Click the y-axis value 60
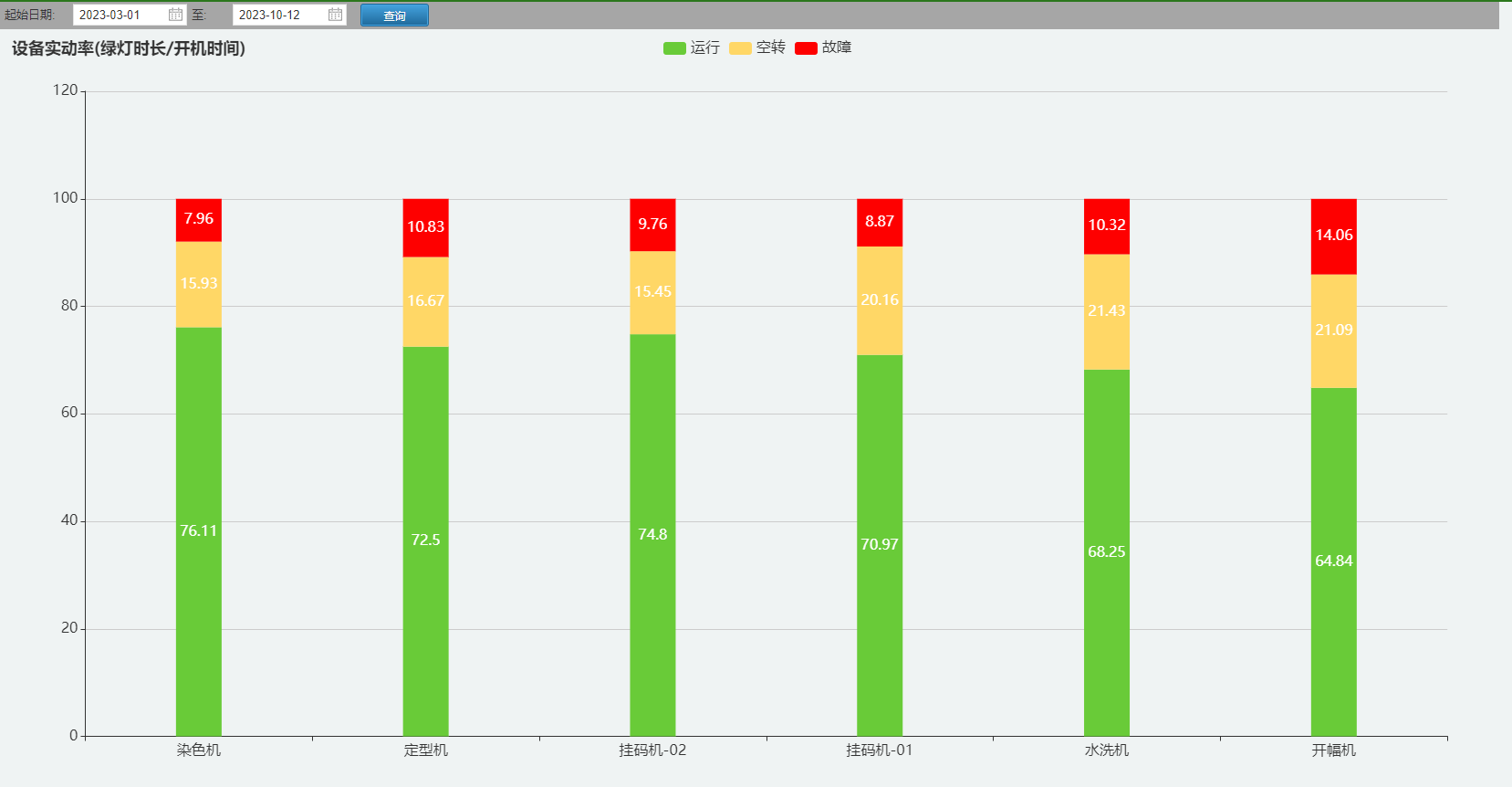The height and width of the screenshot is (787, 1512). point(69,413)
